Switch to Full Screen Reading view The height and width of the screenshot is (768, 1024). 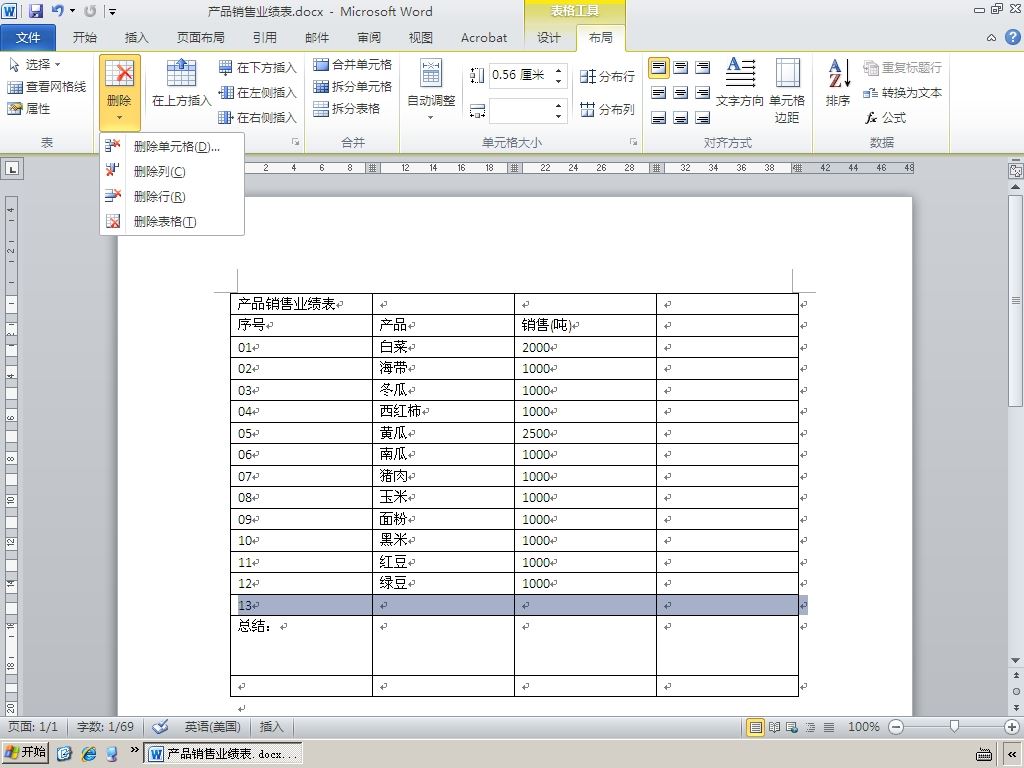click(x=775, y=727)
